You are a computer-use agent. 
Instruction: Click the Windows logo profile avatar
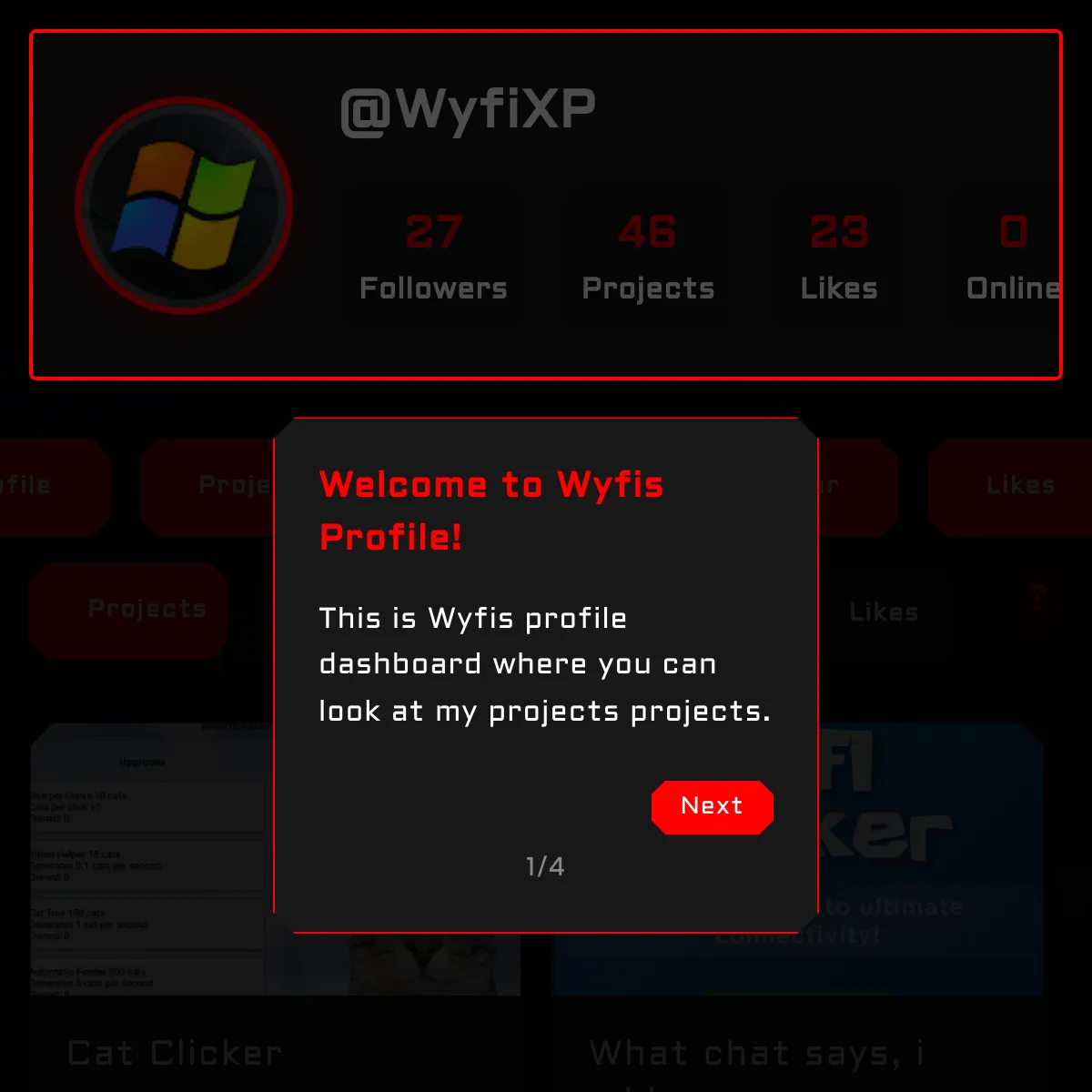pos(184,206)
